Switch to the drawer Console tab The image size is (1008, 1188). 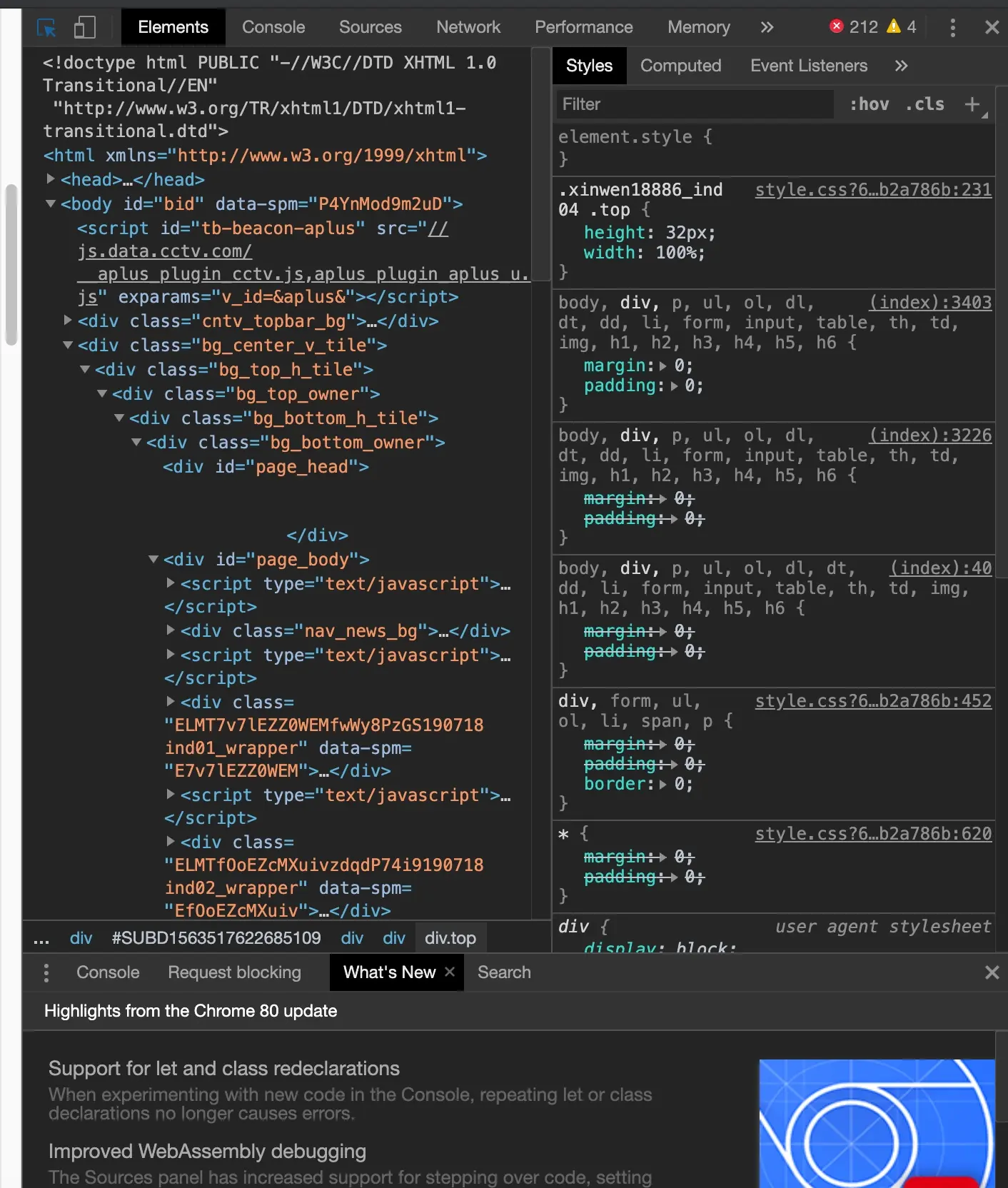(x=108, y=972)
